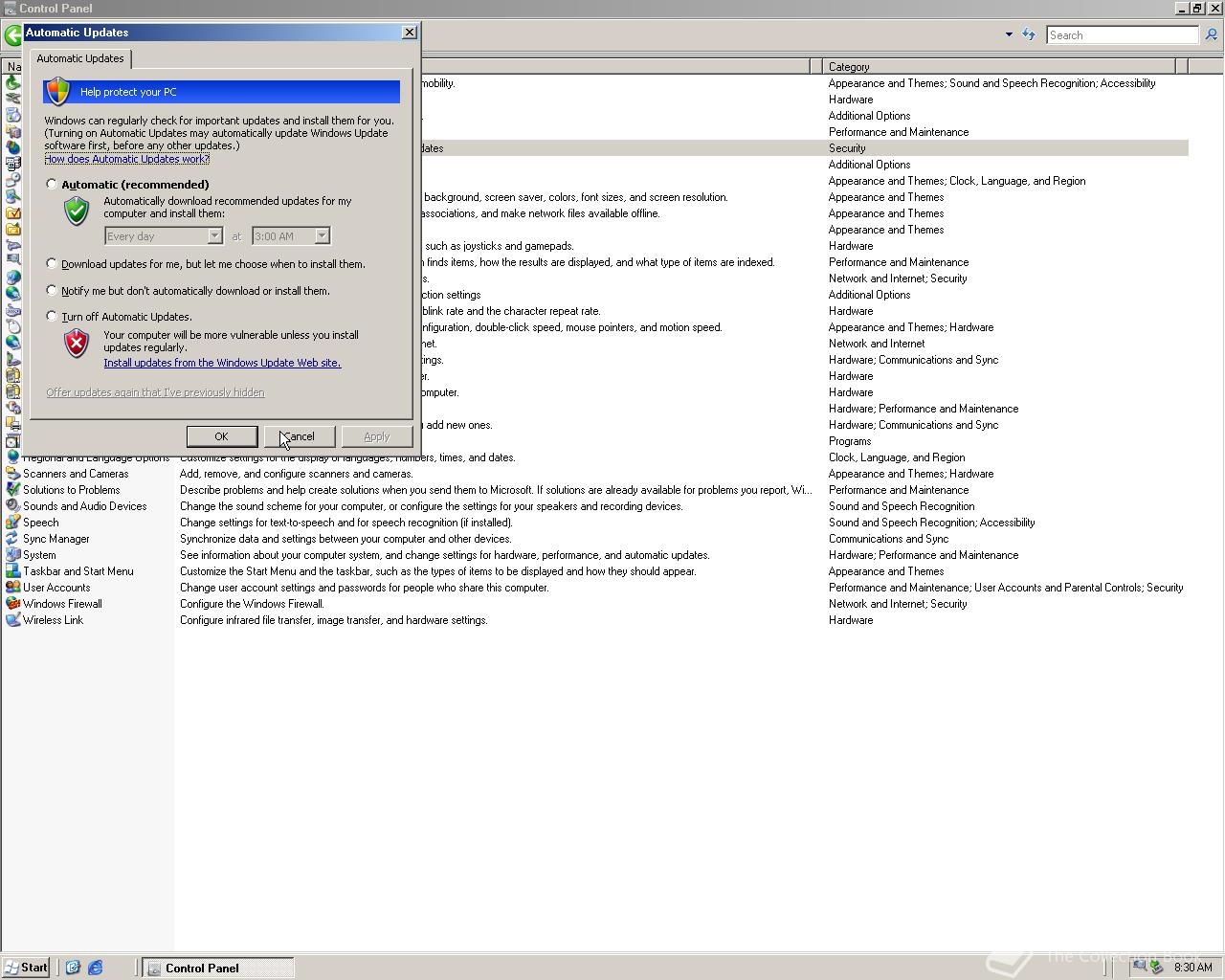The width and height of the screenshot is (1225, 980).
Task: Click the Start button
Action: pyautogui.click(x=26, y=968)
